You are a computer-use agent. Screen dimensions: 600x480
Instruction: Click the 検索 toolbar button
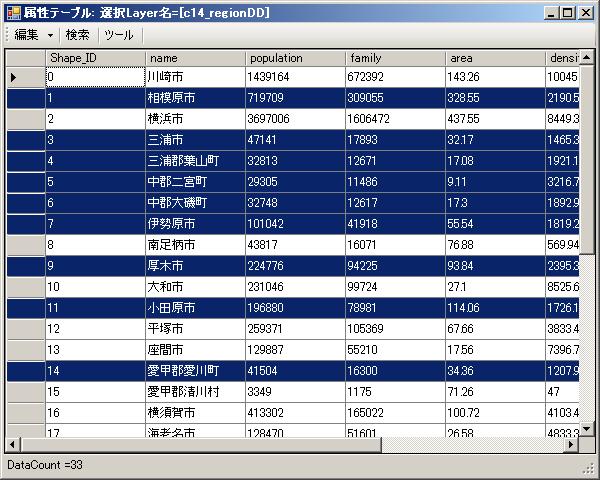coord(78,34)
